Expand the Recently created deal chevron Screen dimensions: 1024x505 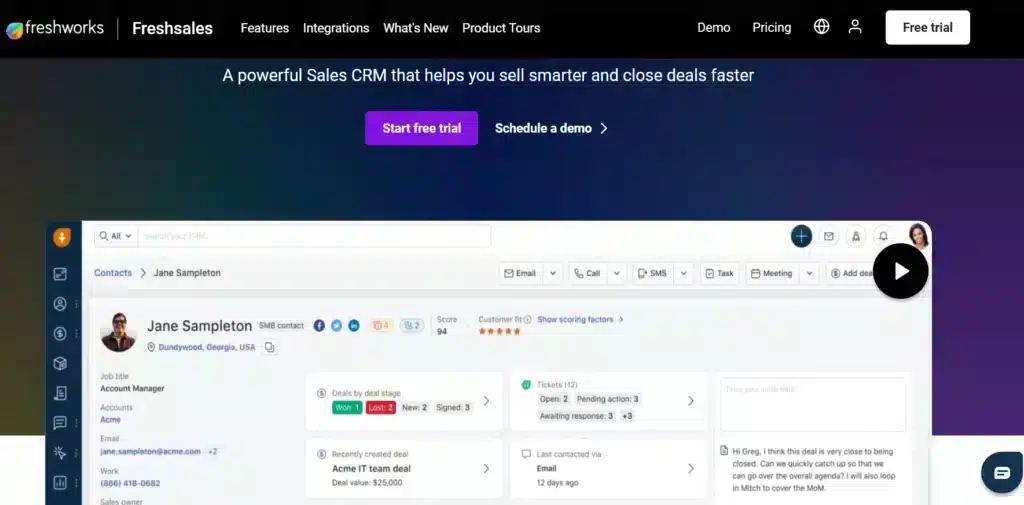[486, 468]
